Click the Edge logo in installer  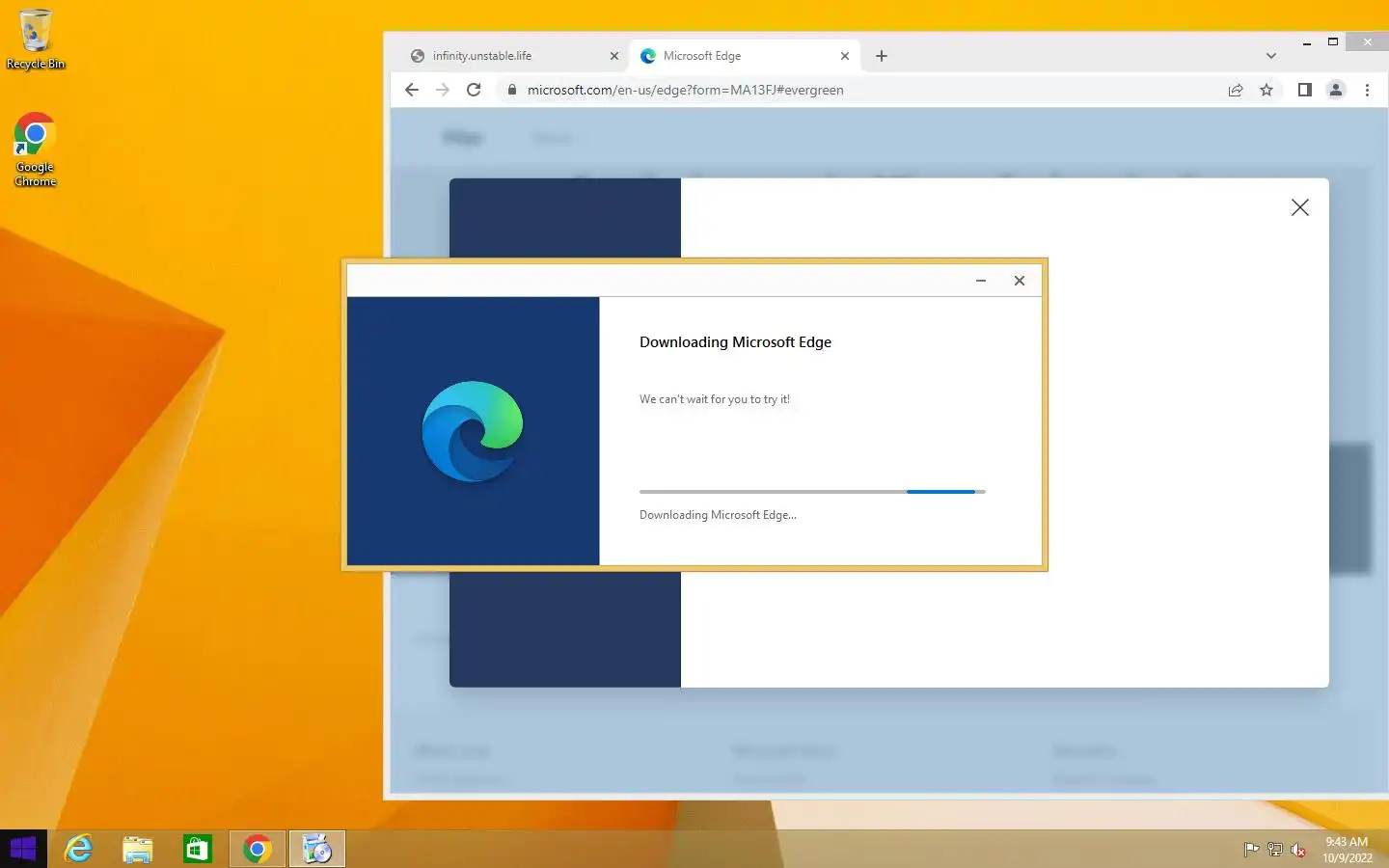click(x=473, y=431)
